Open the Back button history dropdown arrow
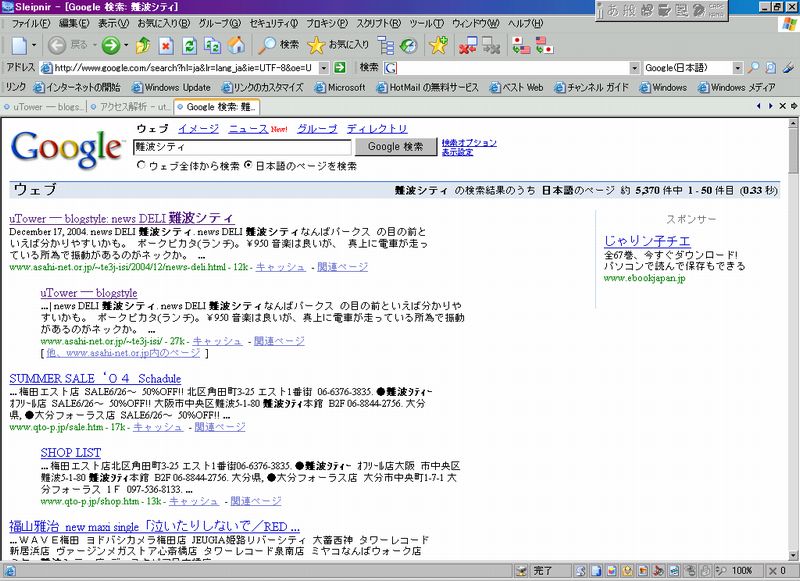Viewport: 800px width, 581px height. [x=95, y=46]
